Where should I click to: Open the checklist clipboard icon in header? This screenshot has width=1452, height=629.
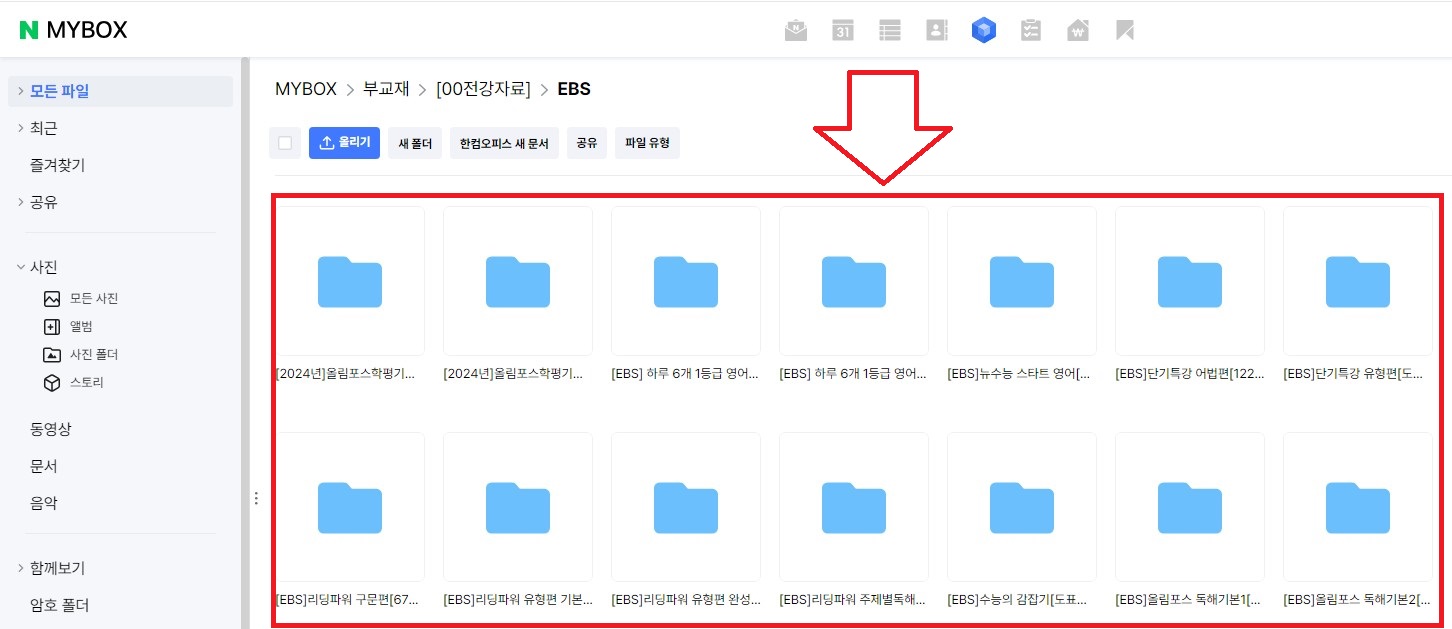tap(1031, 31)
